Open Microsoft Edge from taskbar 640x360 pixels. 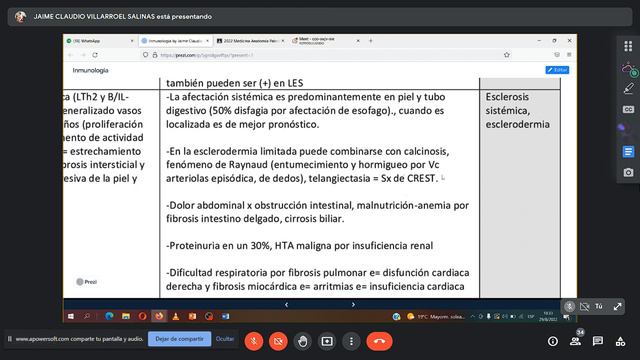[x=109, y=316]
